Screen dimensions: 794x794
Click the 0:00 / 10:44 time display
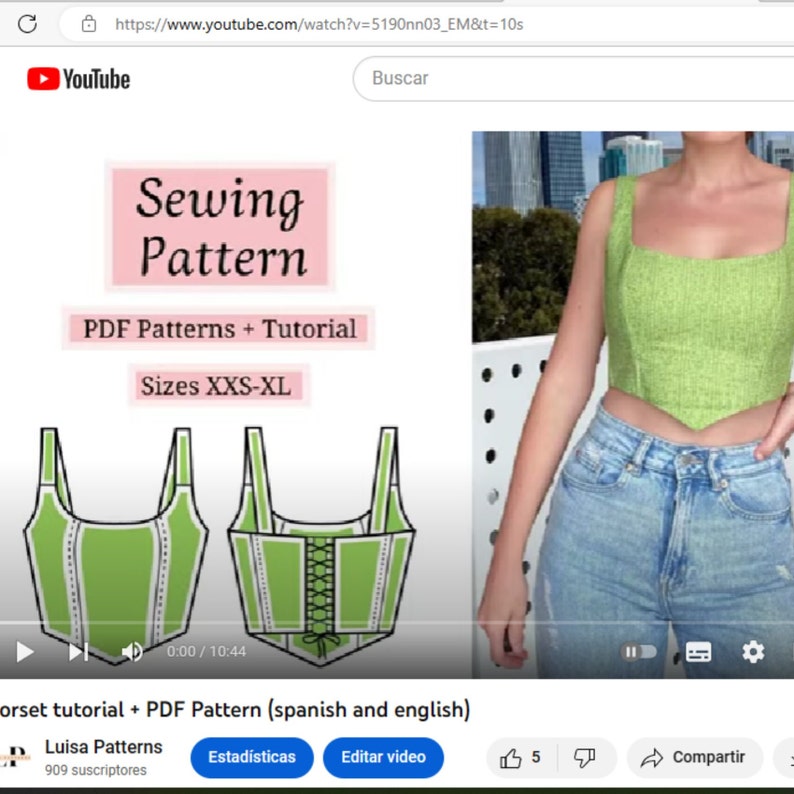click(207, 651)
